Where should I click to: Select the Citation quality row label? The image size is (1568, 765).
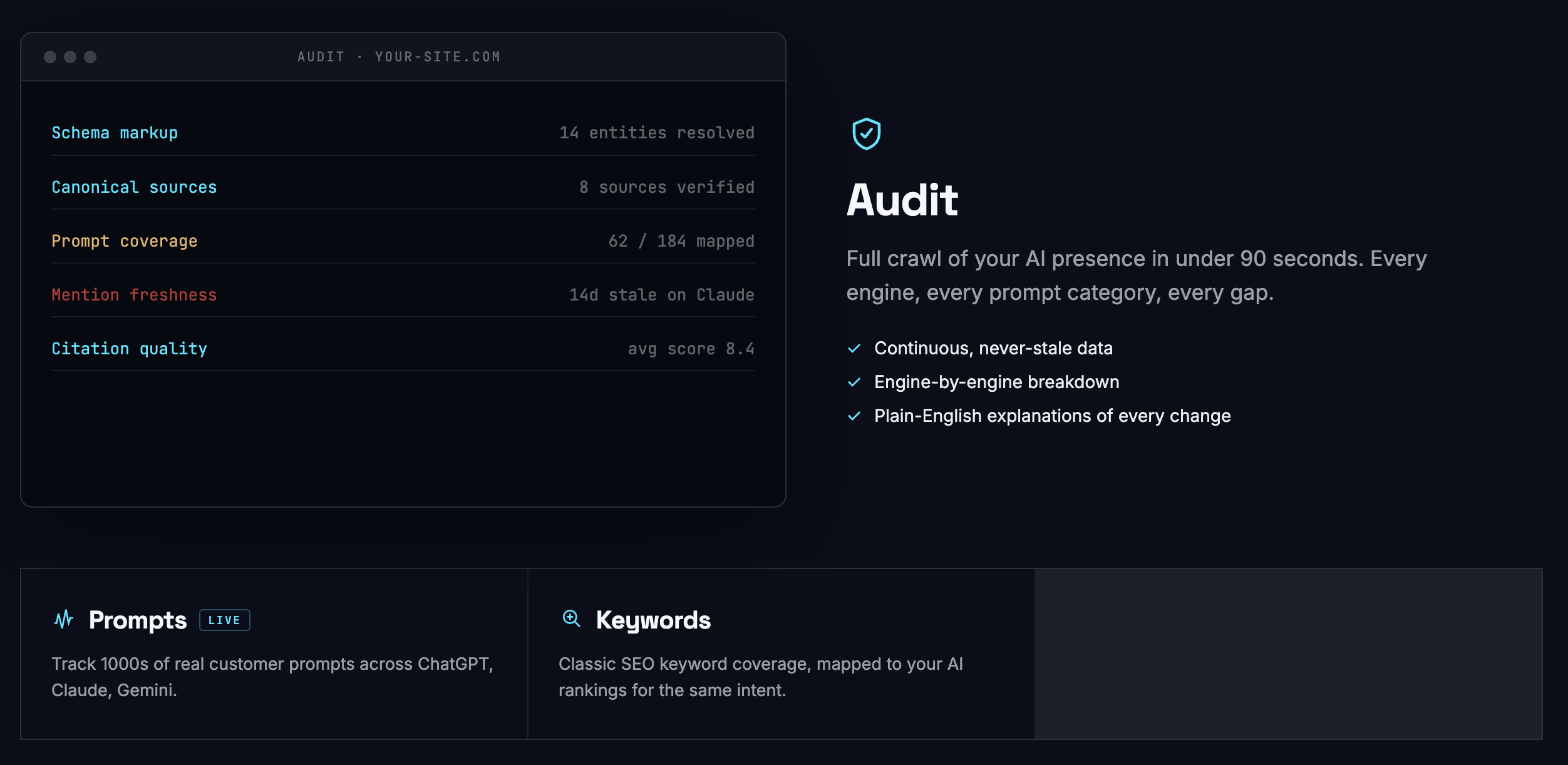(129, 349)
